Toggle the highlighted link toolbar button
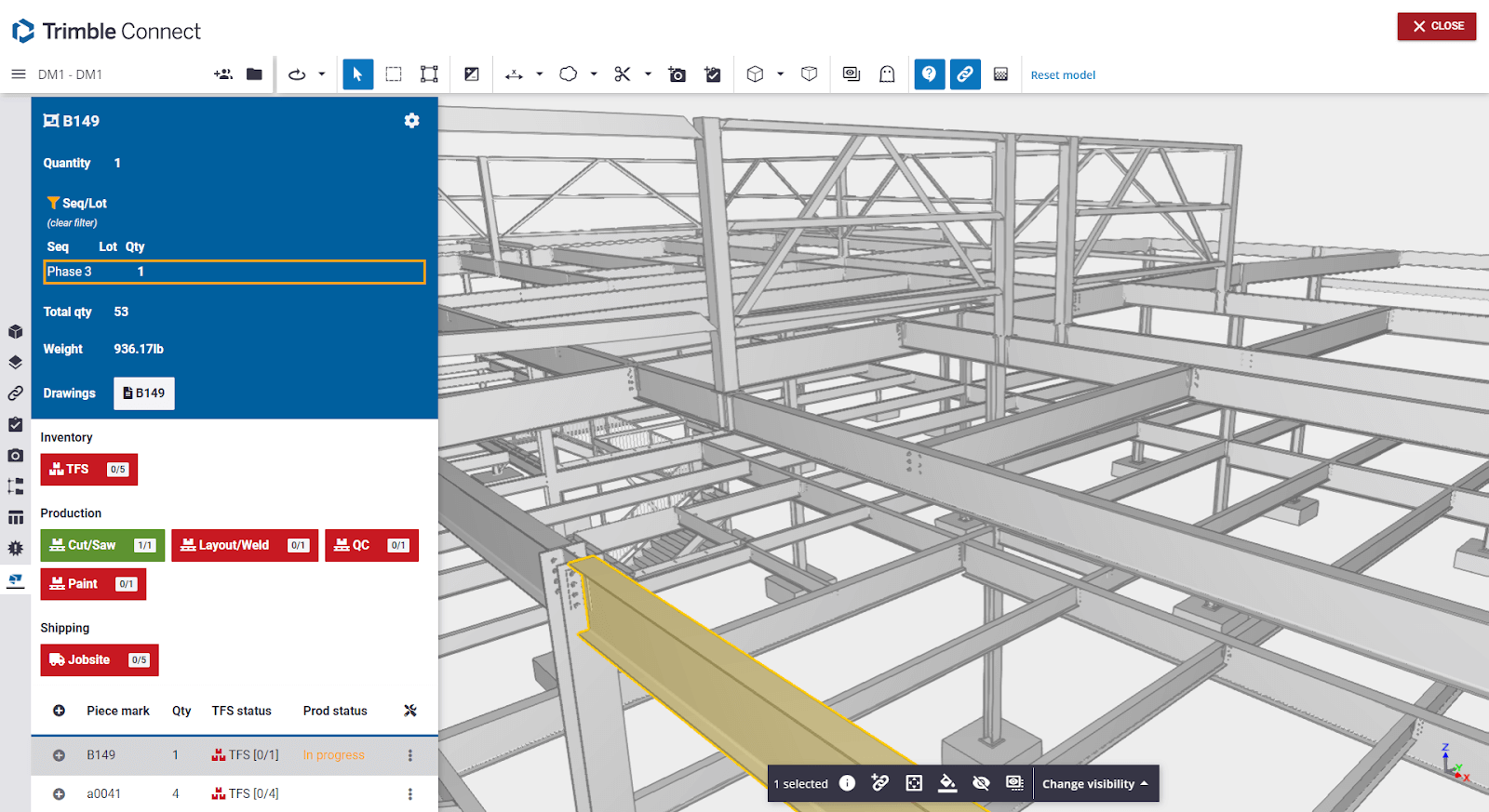This screenshot has width=1489, height=812. pyautogui.click(x=965, y=74)
